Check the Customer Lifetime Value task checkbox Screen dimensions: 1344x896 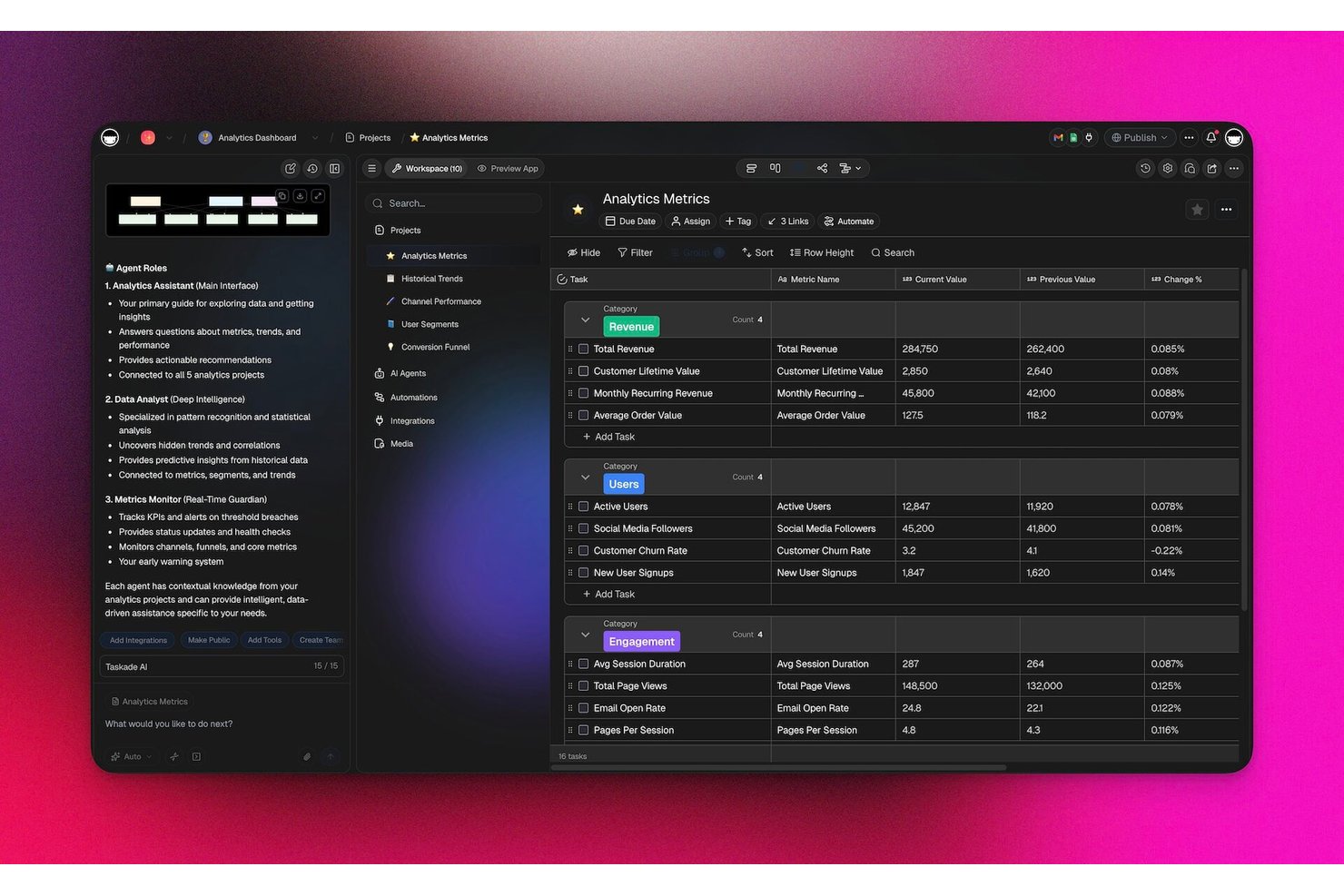click(584, 371)
